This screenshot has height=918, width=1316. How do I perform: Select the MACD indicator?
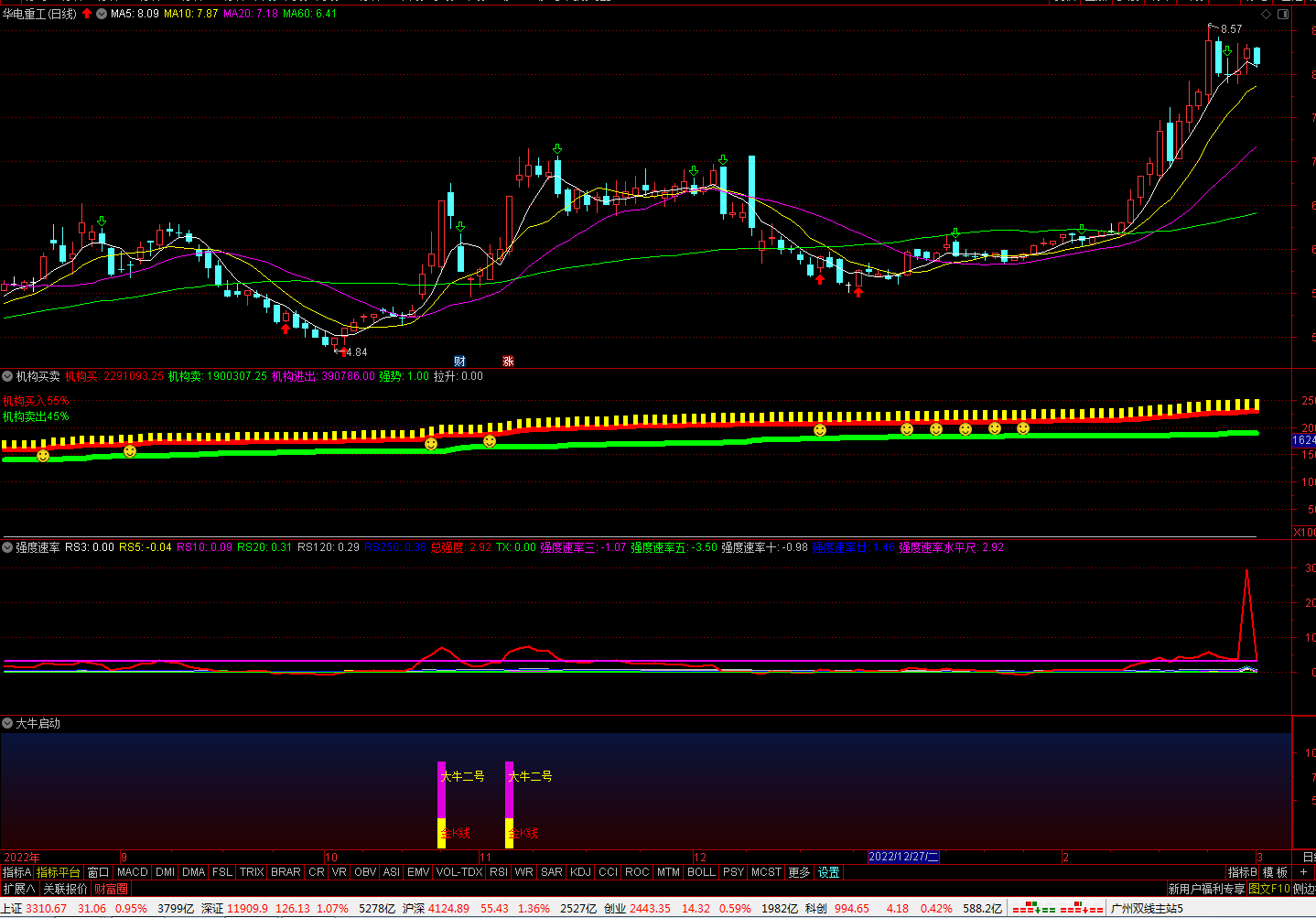133,872
